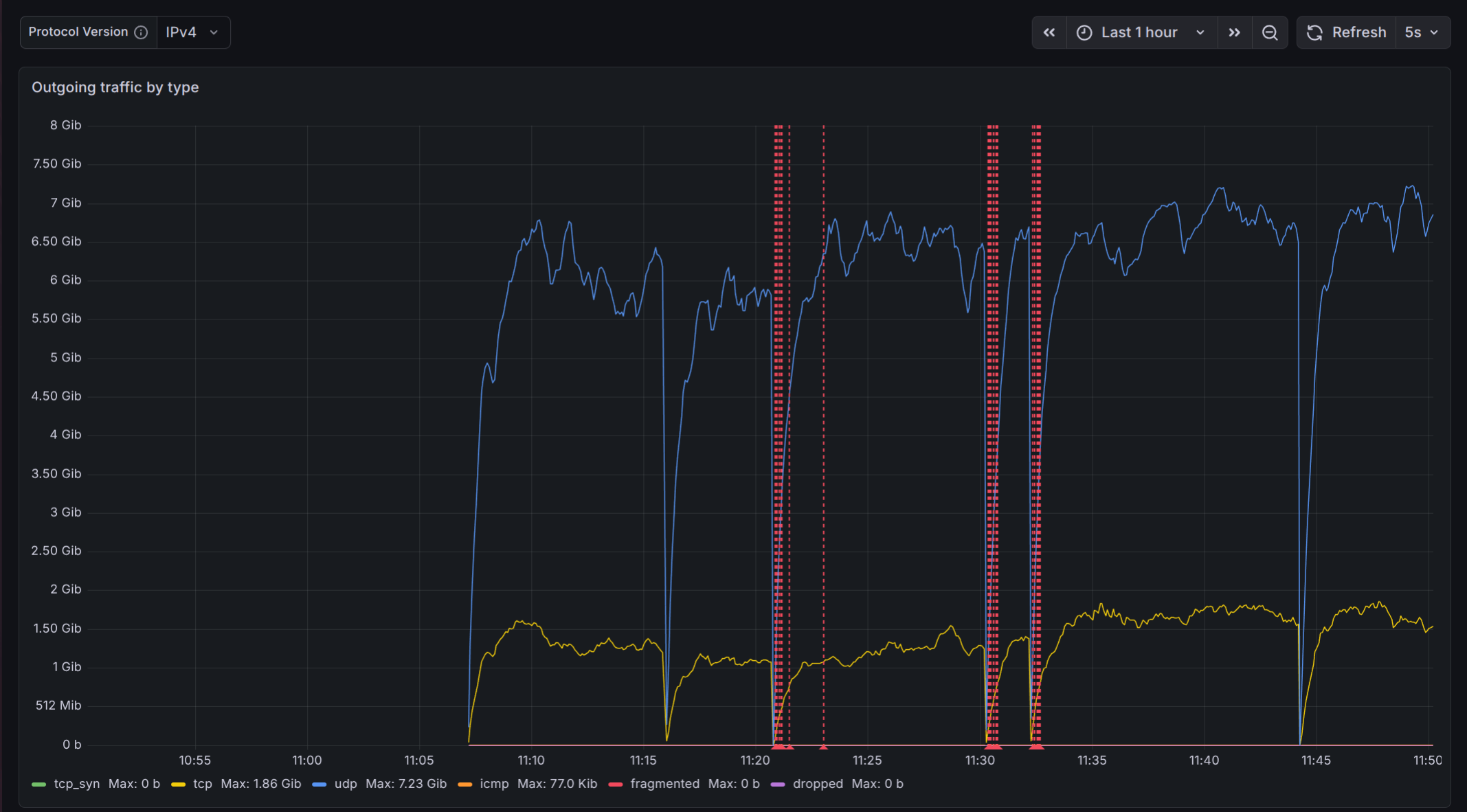Click the yellow tcp color swatch

178,785
